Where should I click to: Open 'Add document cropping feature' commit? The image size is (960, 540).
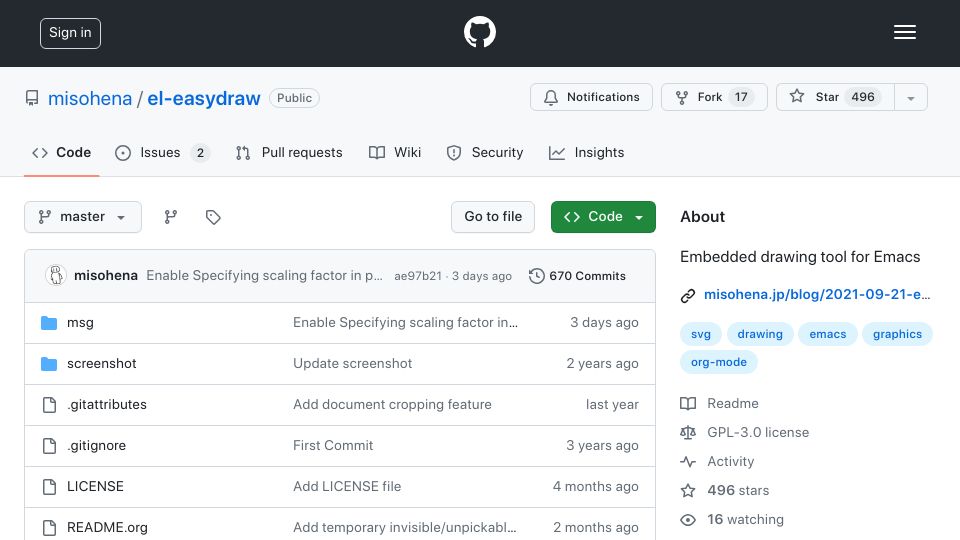pos(392,405)
